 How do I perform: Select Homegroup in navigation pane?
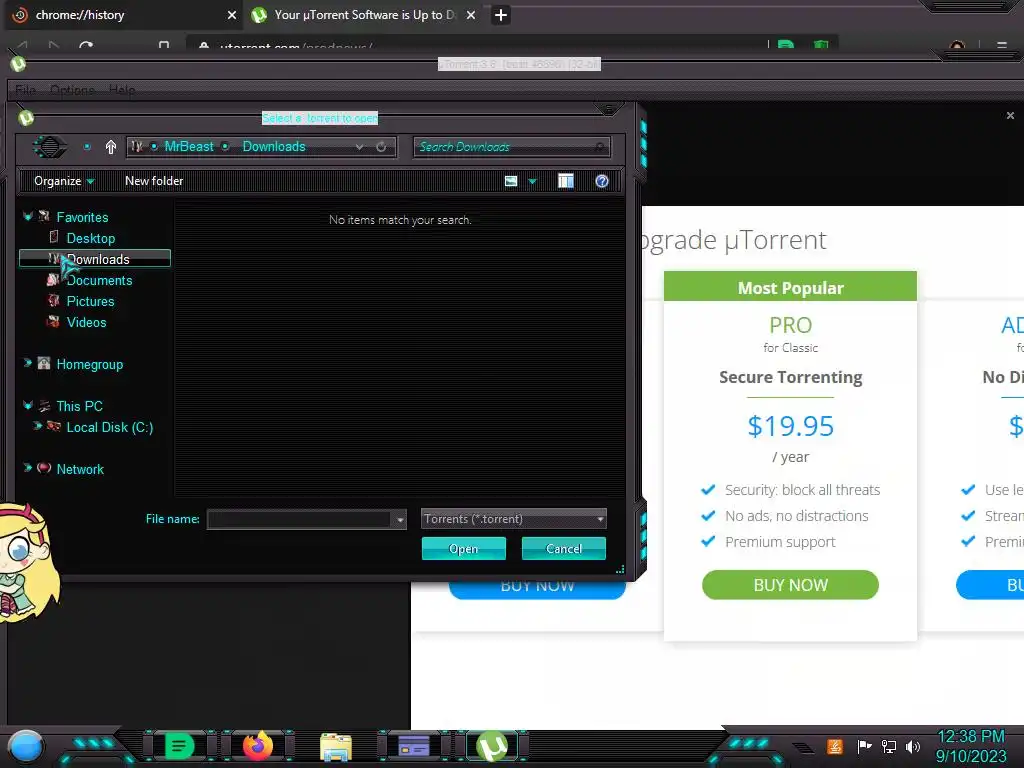click(x=89, y=364)
